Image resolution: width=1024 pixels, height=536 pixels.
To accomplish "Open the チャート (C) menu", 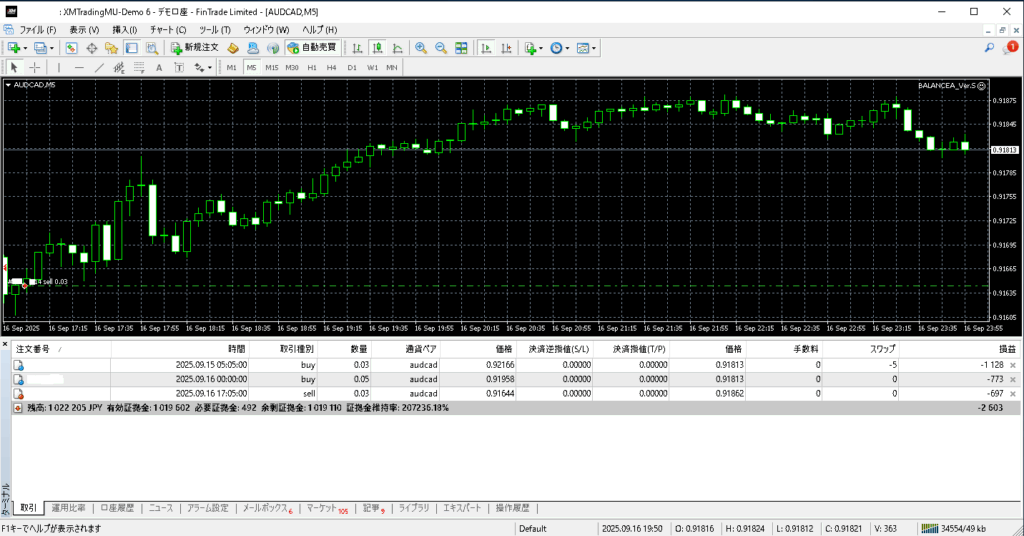I will click(167, 30).
